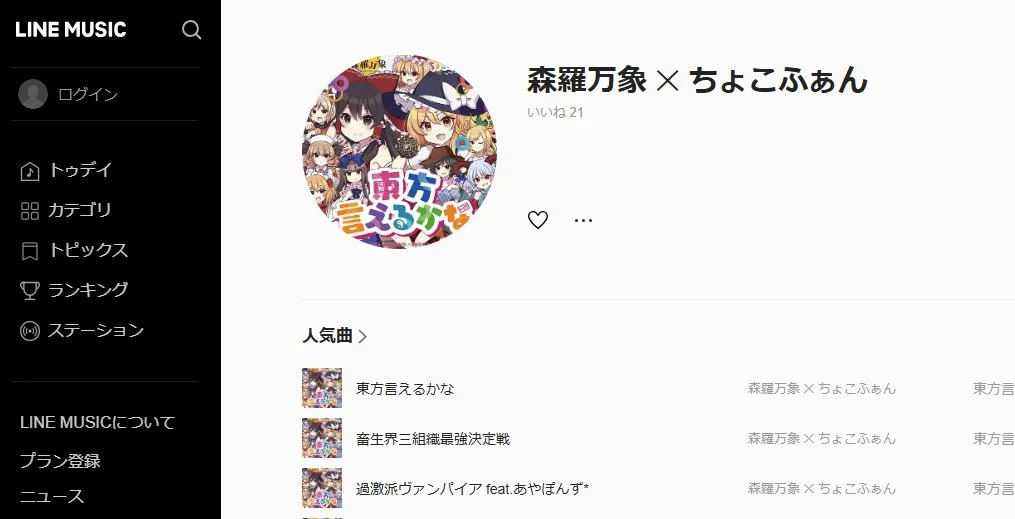Click the Station radio icon
Viewport: 1015px width, 519px height.
tap(30, 331)
